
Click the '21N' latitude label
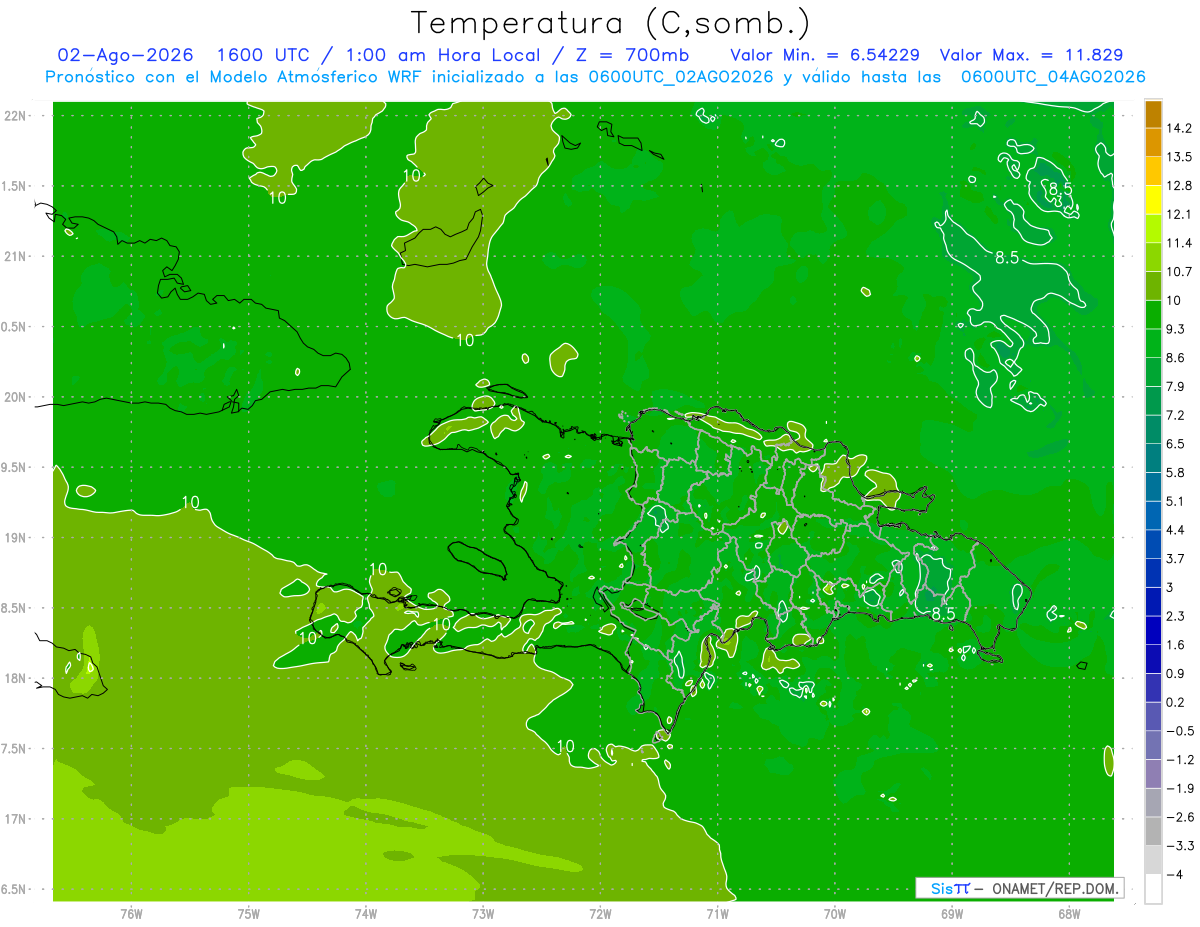coord(16,256)
